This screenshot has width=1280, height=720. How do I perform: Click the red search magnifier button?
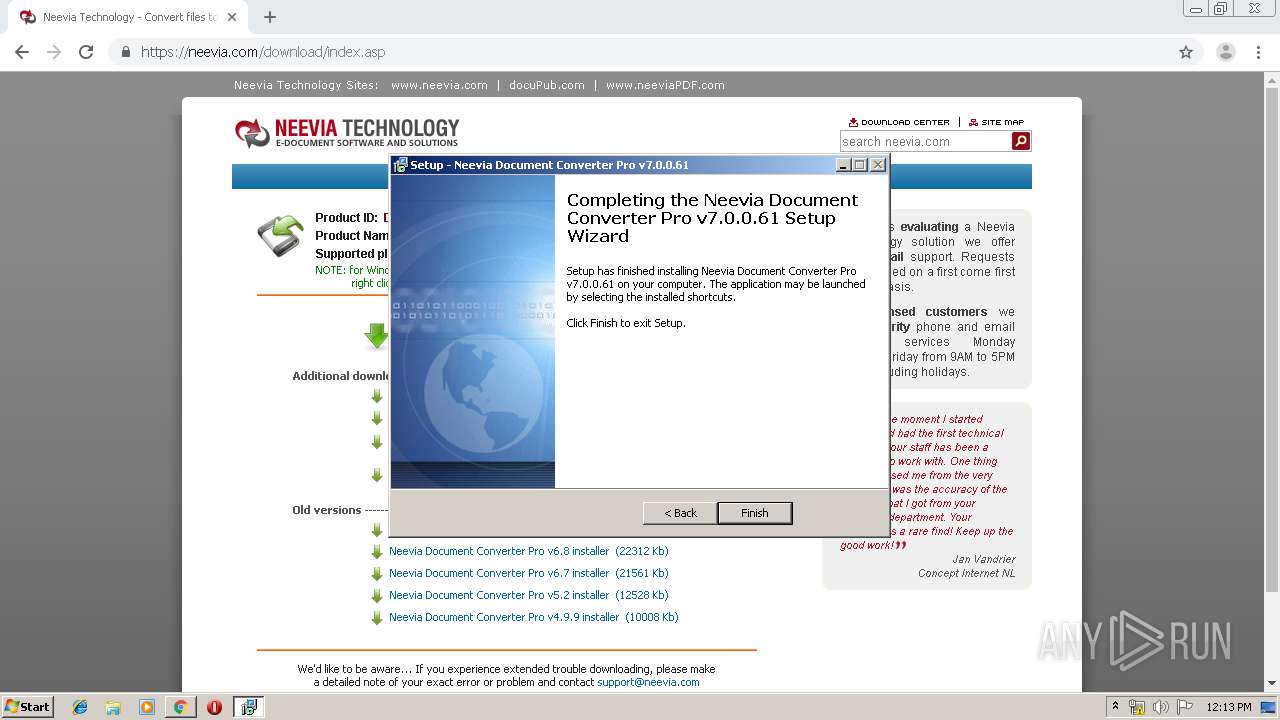click(1021, 141)
